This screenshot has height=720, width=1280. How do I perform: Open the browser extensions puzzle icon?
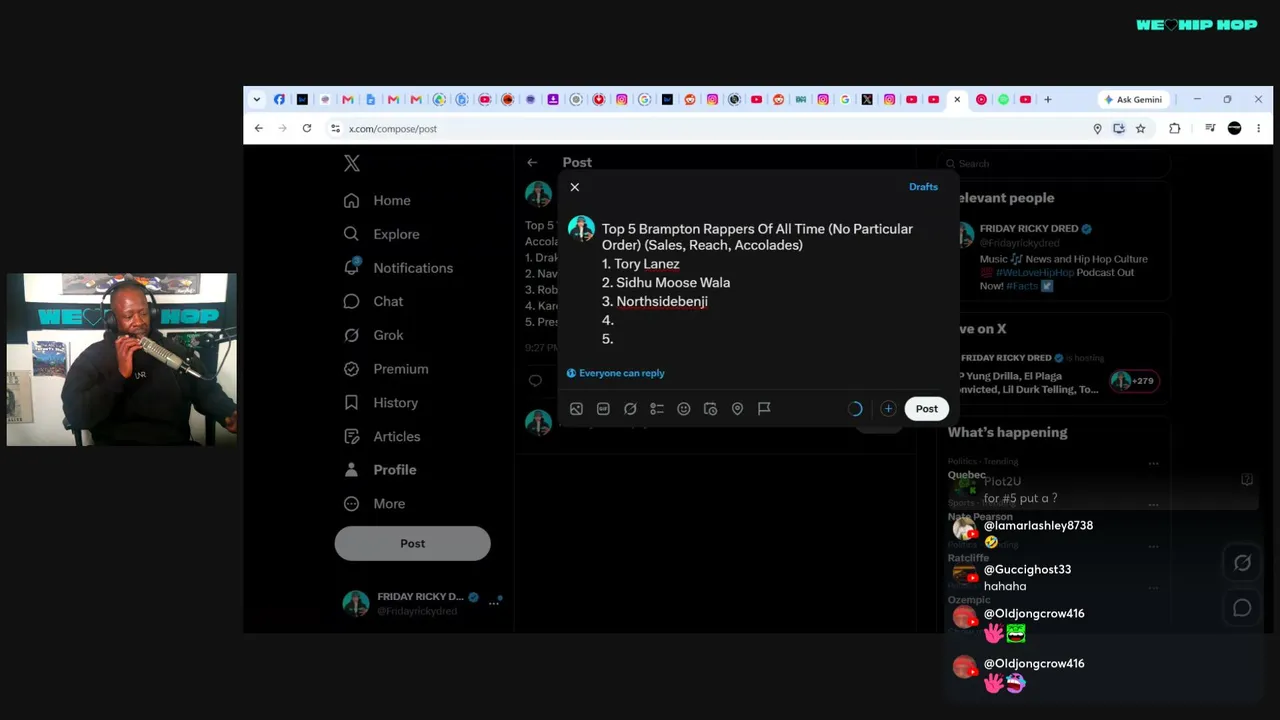coord(1175,129)
